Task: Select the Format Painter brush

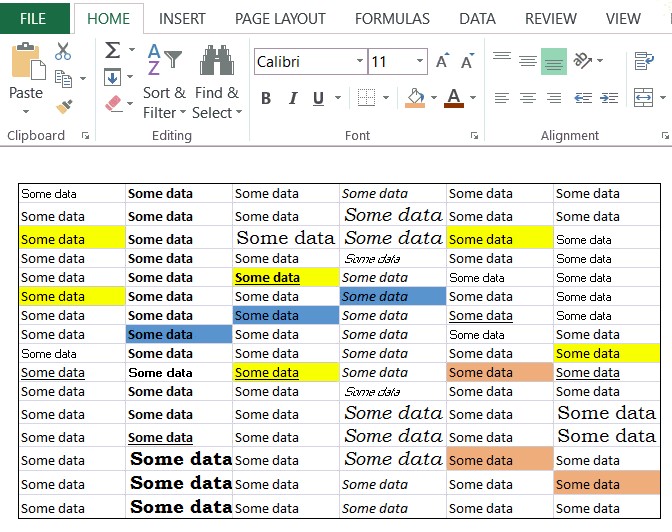Action: (64, 105)
